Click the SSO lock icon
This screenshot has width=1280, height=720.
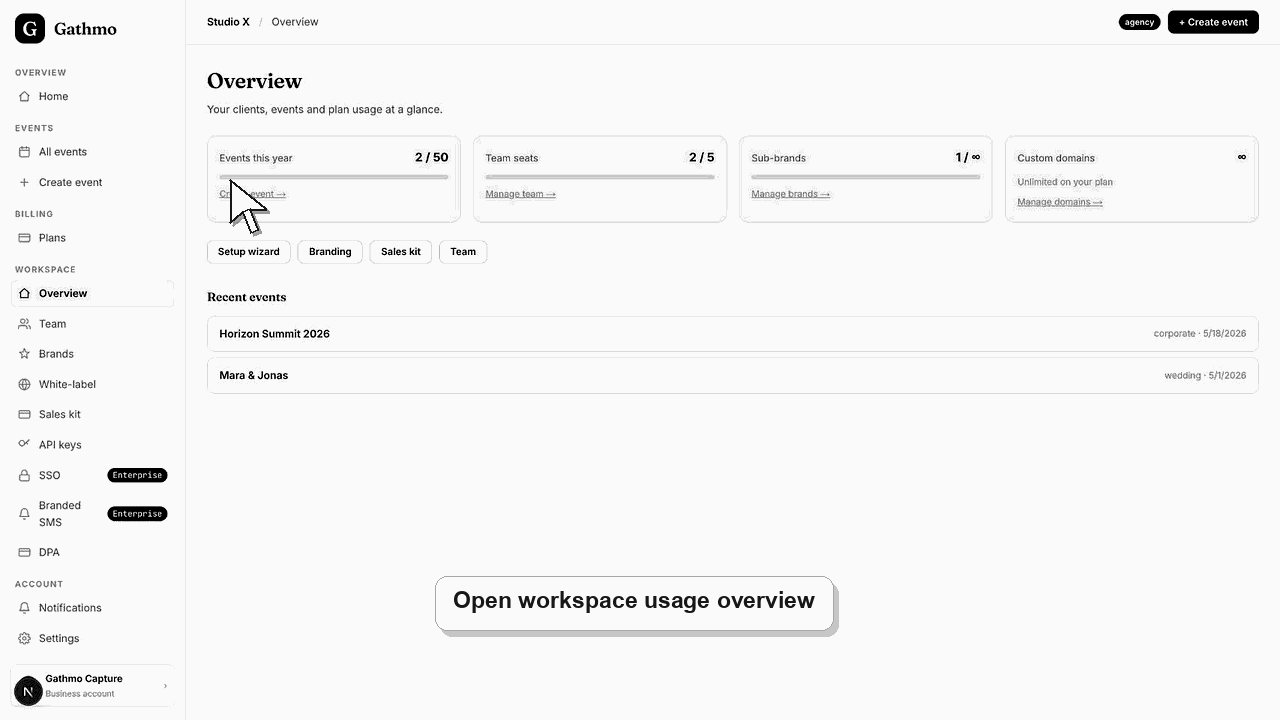pos(24,476)
